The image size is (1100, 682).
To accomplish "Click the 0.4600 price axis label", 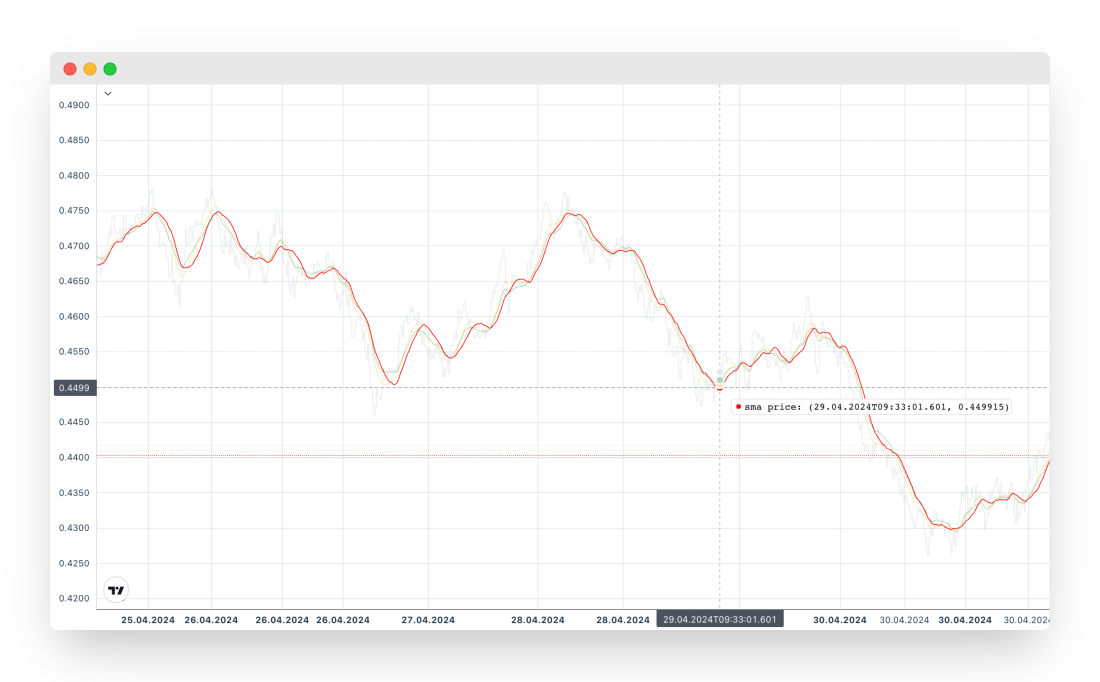I will click(x=75, y=317).
